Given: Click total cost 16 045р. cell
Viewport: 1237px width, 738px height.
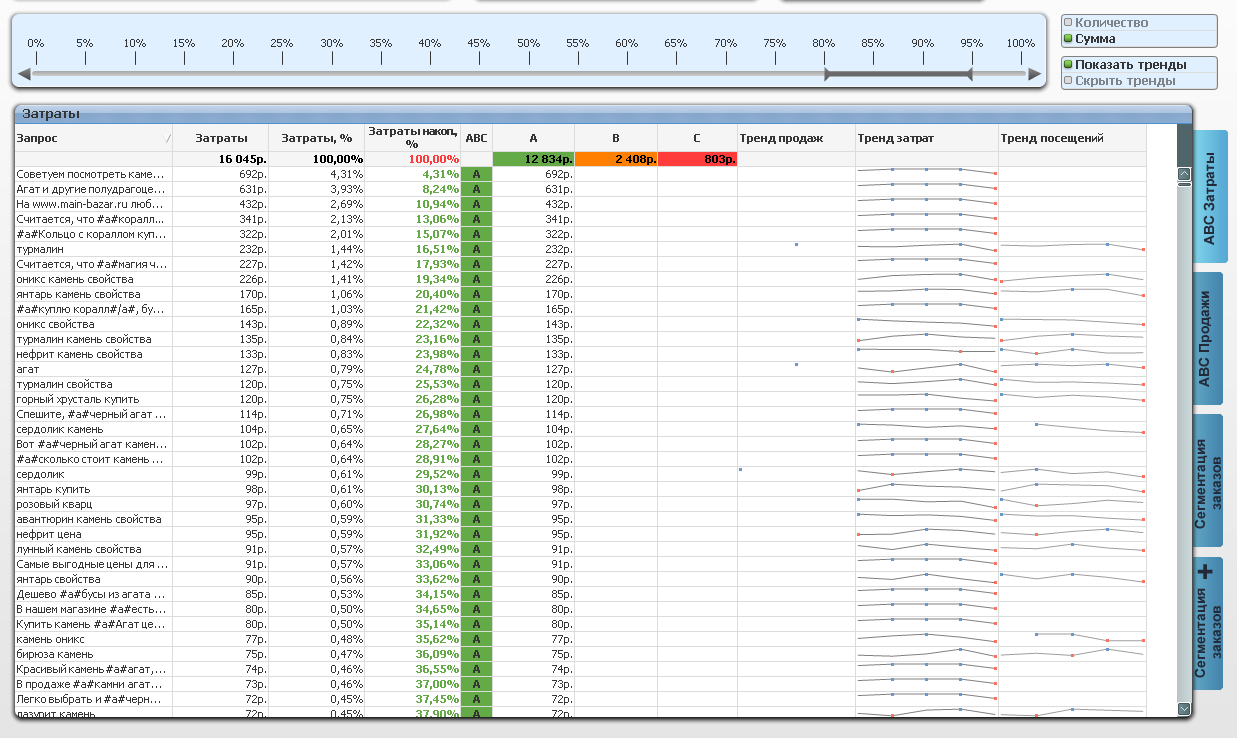Looking at the screenshot, I should 220,159.
